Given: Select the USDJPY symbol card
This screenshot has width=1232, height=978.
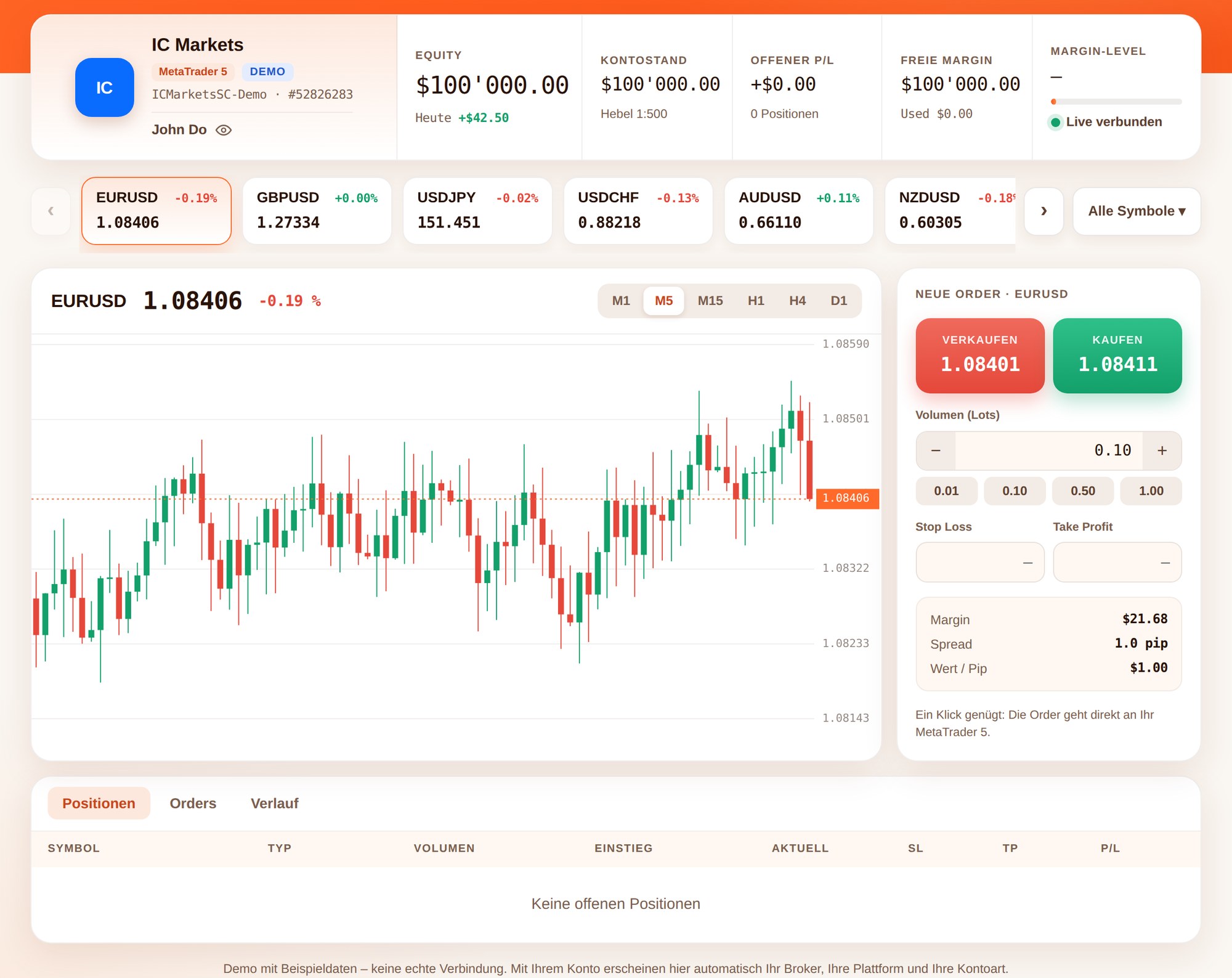Looking at the screenshot, I should [x=477, y=211].
